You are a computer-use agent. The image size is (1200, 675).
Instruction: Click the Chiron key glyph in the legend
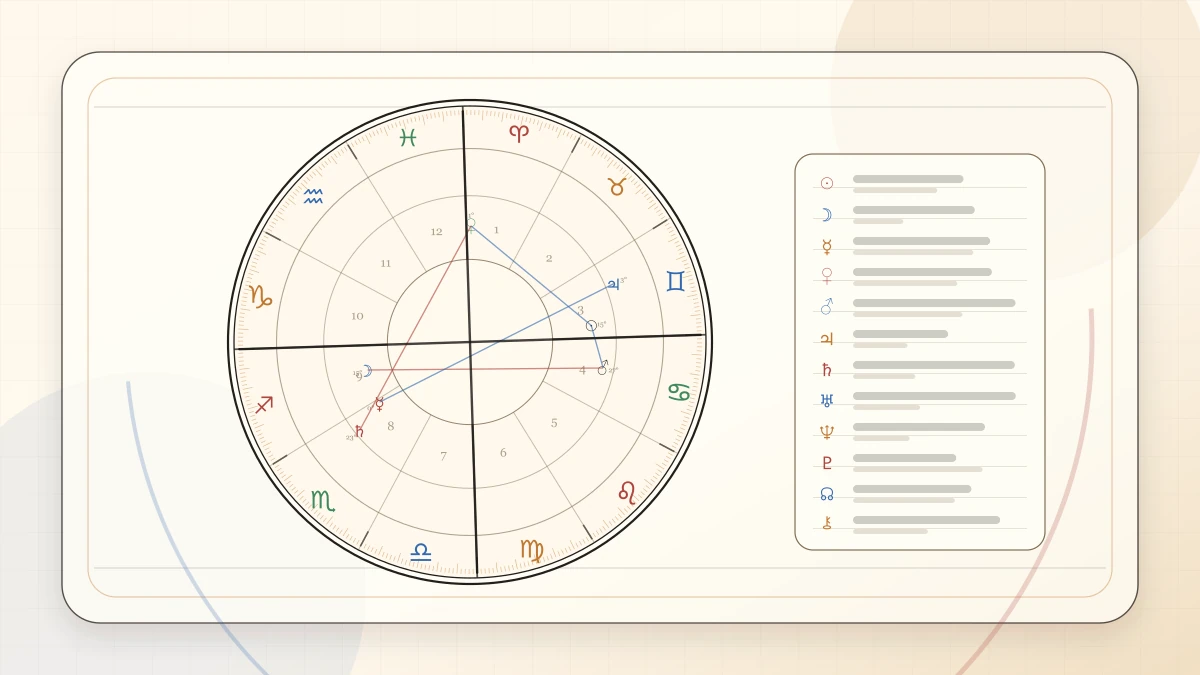point(827,522)
